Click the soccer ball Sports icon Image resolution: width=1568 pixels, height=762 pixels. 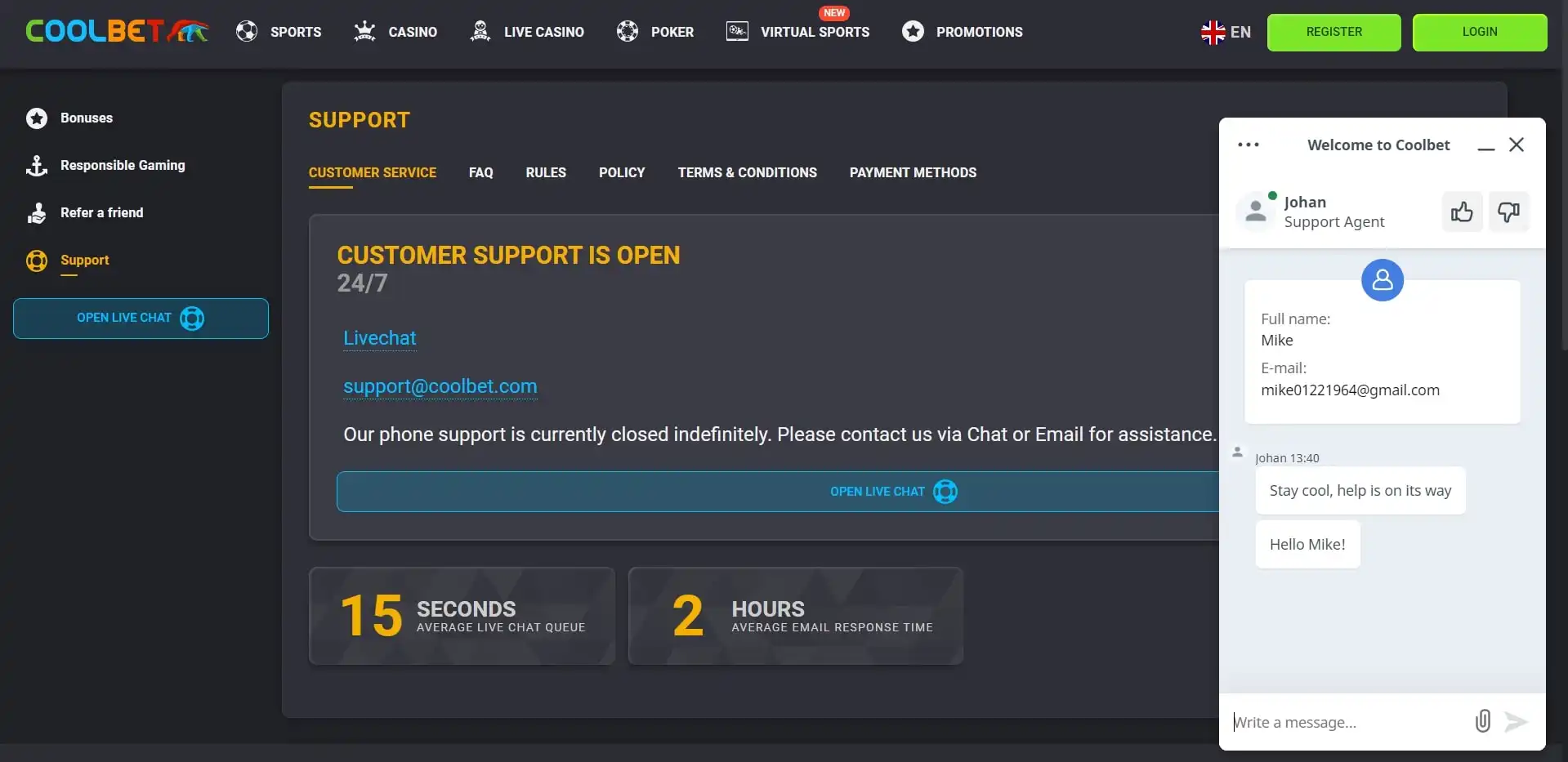point(247,32)
